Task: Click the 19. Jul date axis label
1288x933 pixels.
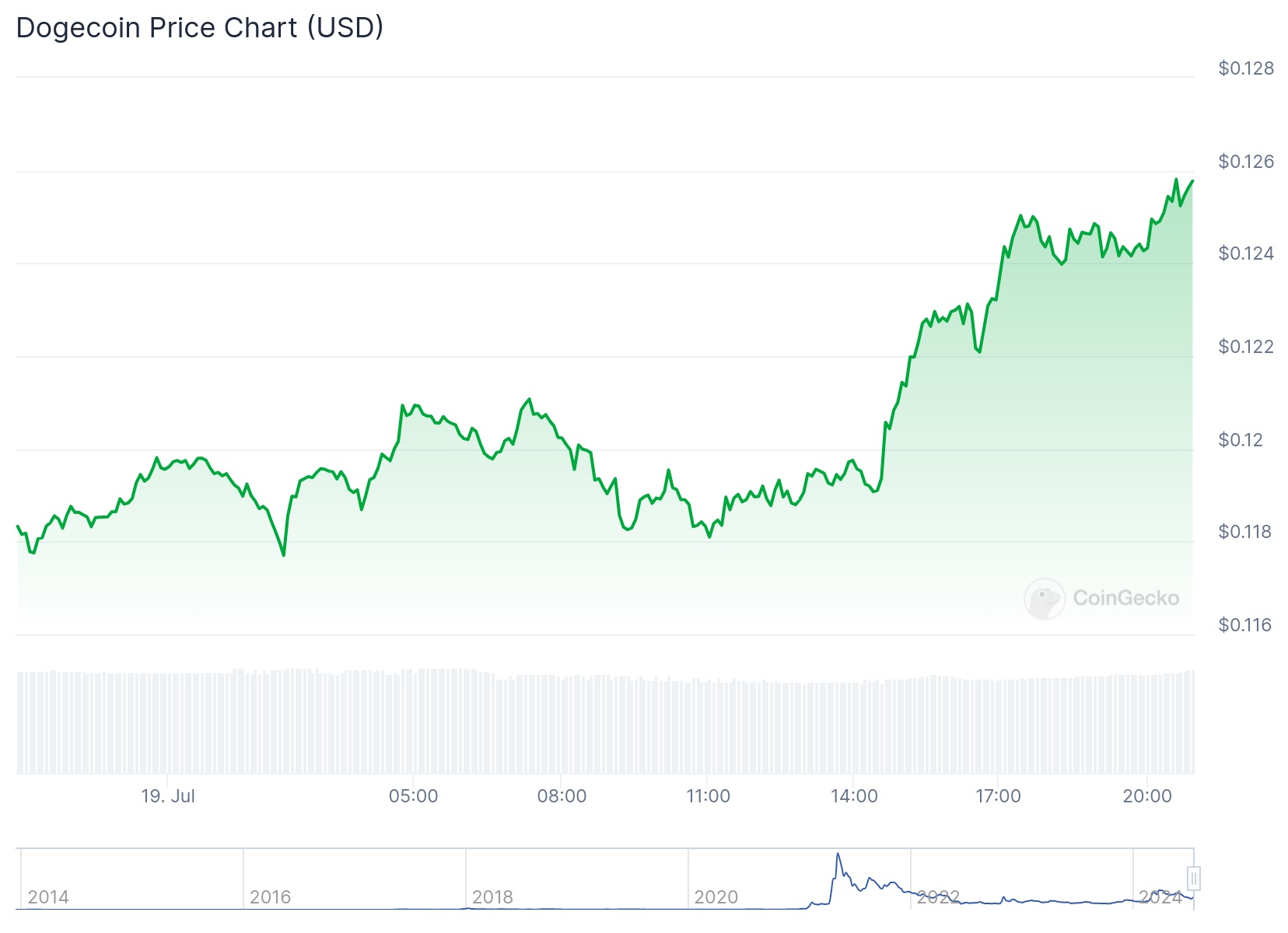Action: tap(168, 796)
